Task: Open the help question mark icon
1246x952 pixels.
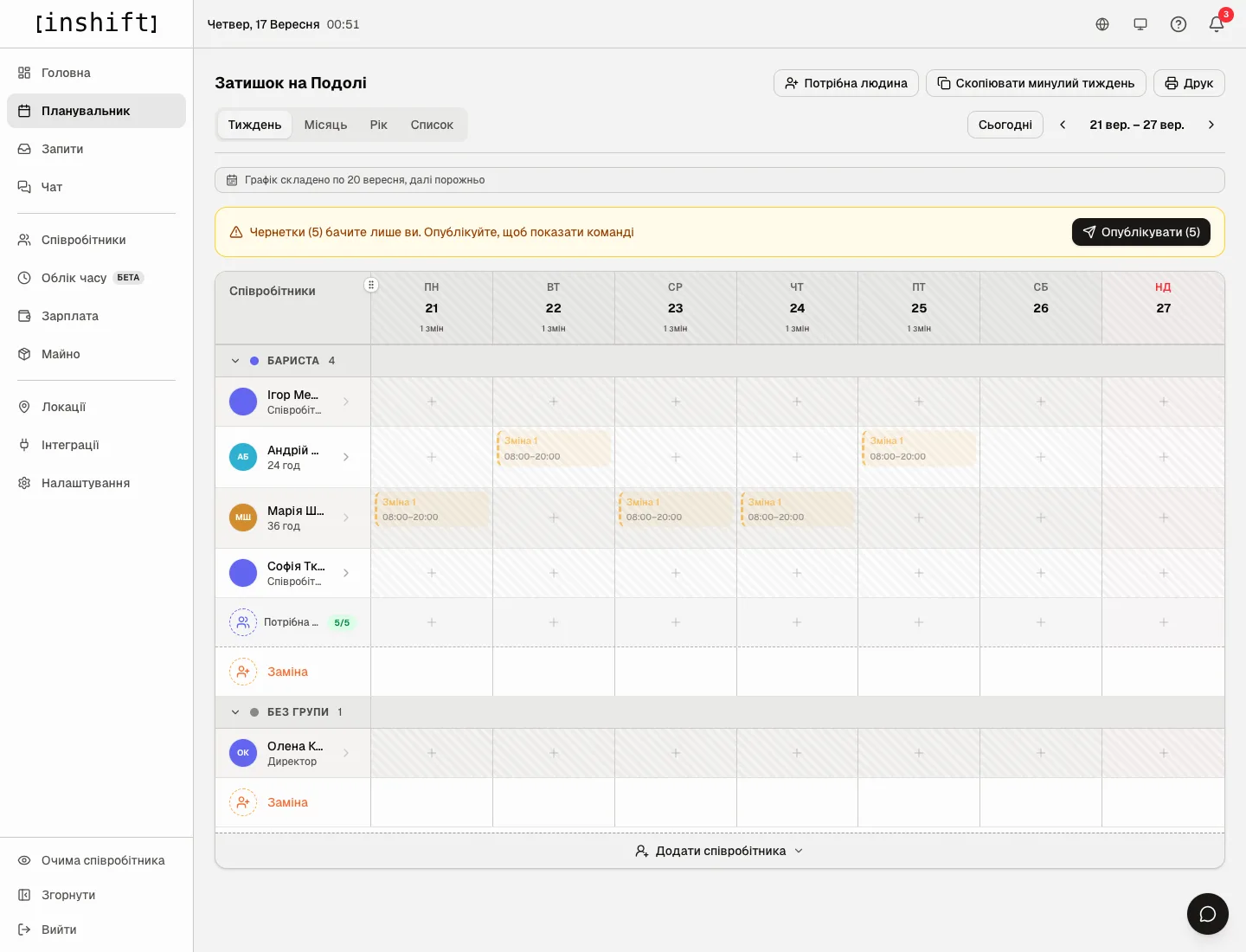Action: (x=1179, y=24)
